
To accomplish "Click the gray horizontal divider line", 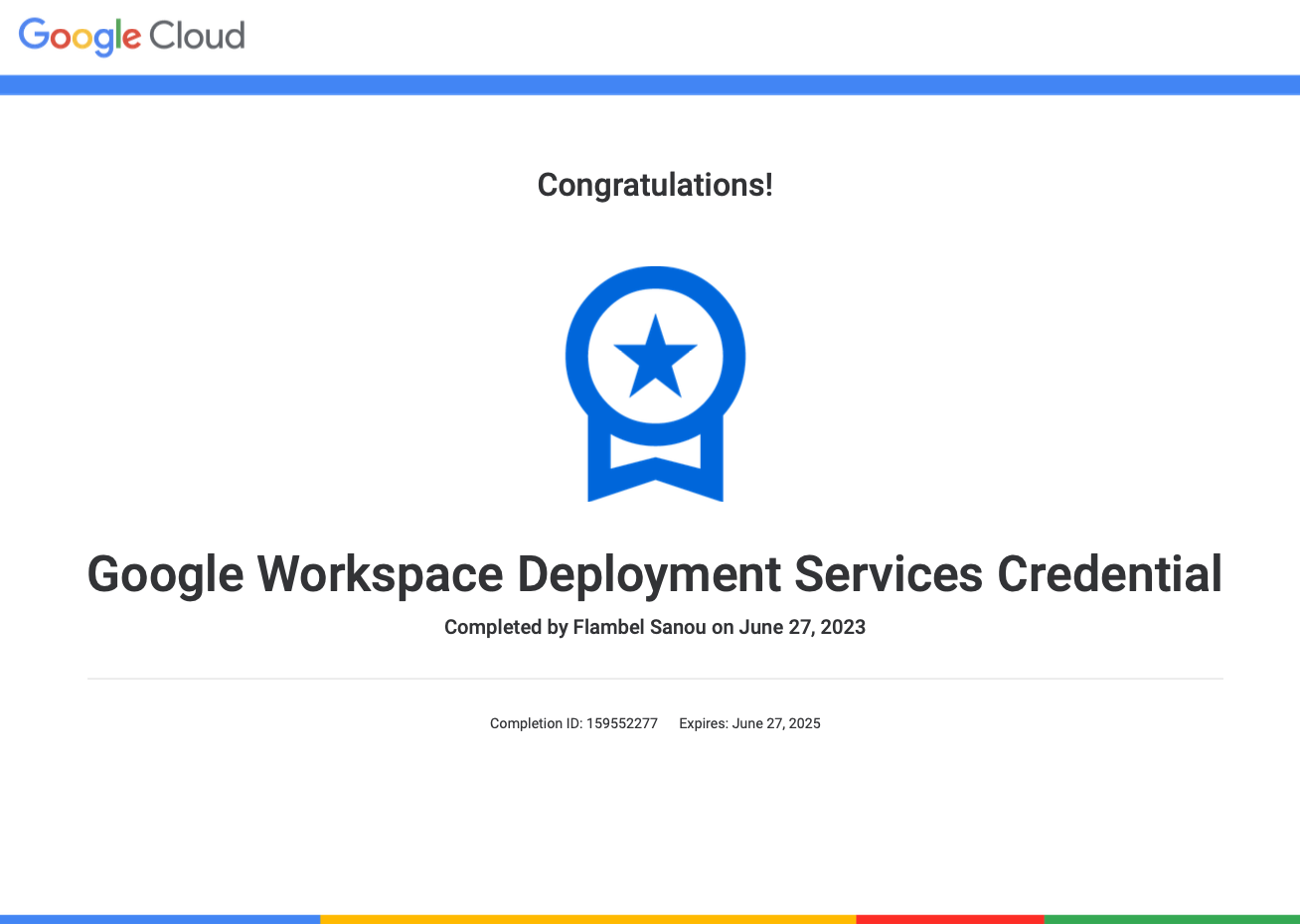I will 655,679.
